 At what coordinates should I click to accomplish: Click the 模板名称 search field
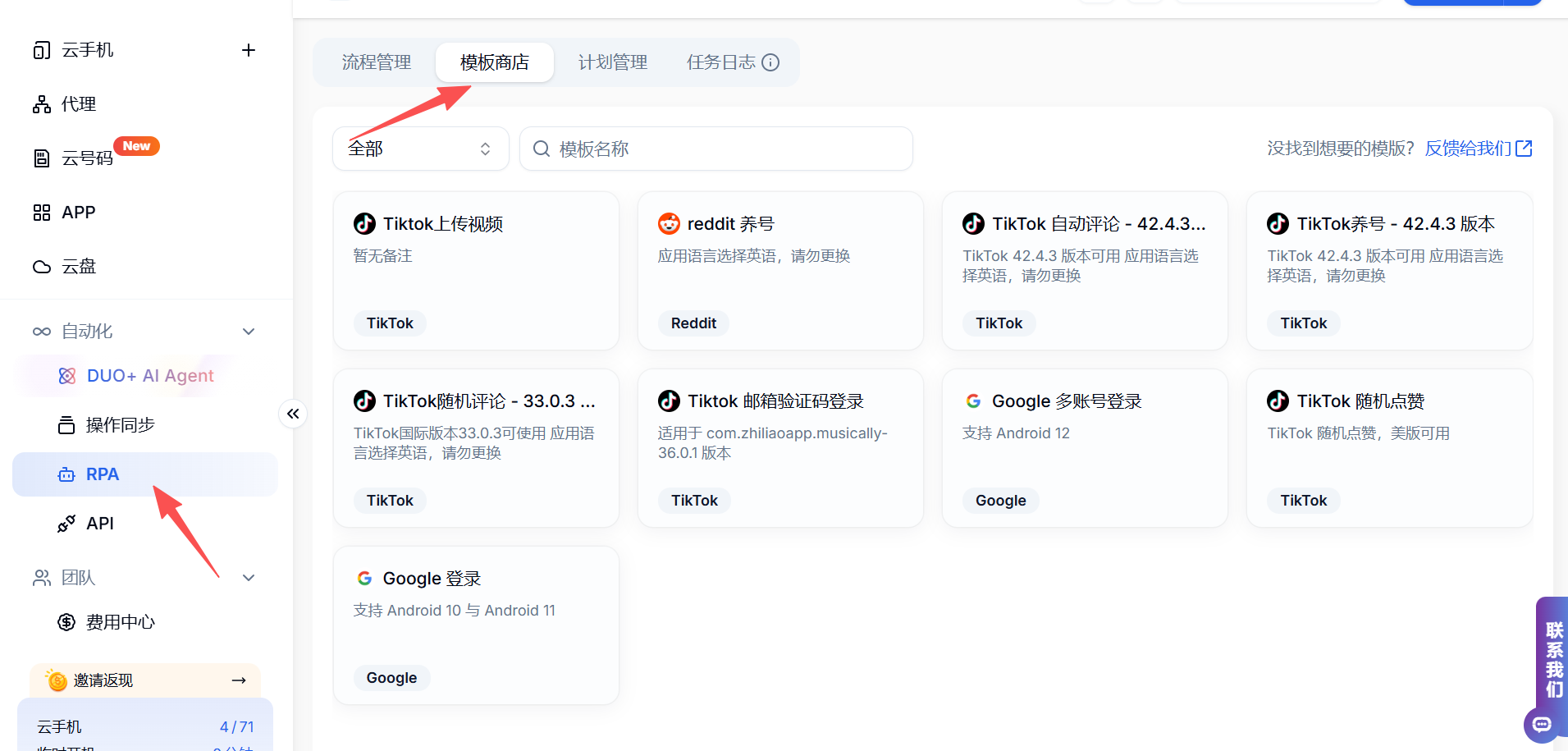point(716,149)
